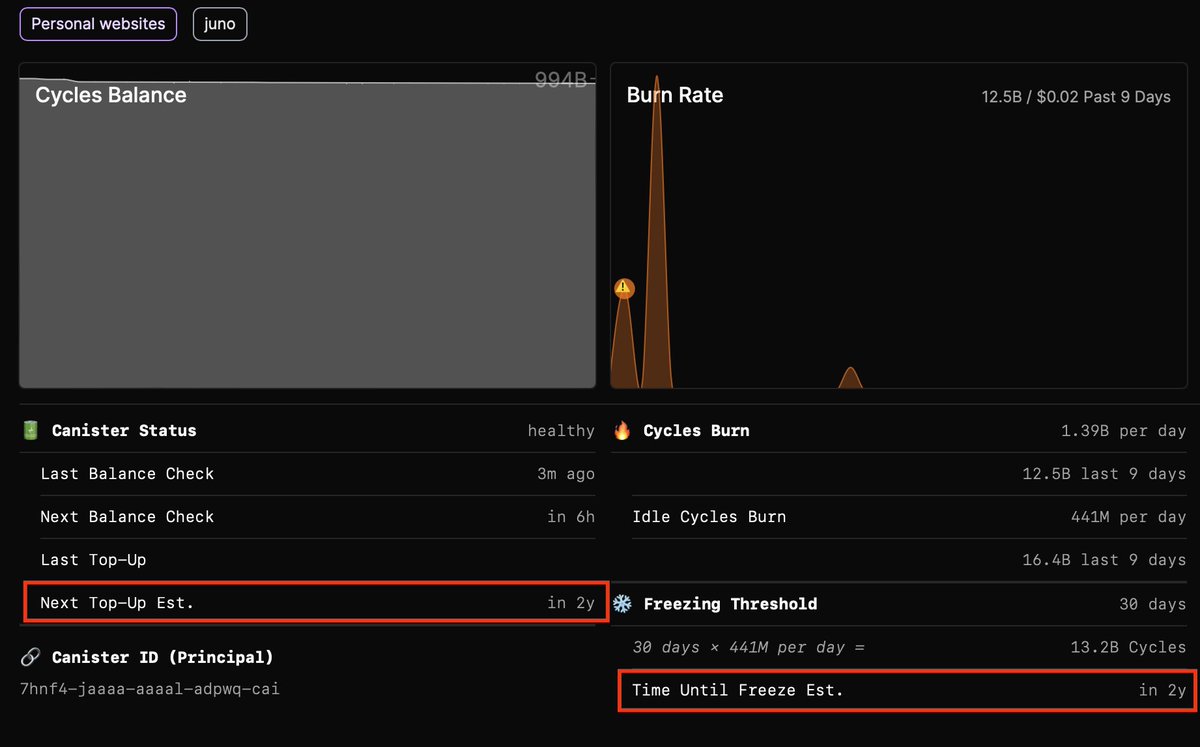Select the Personal websites filter chip
This screenshot has height=747, width=1200.
pos(97,24)
